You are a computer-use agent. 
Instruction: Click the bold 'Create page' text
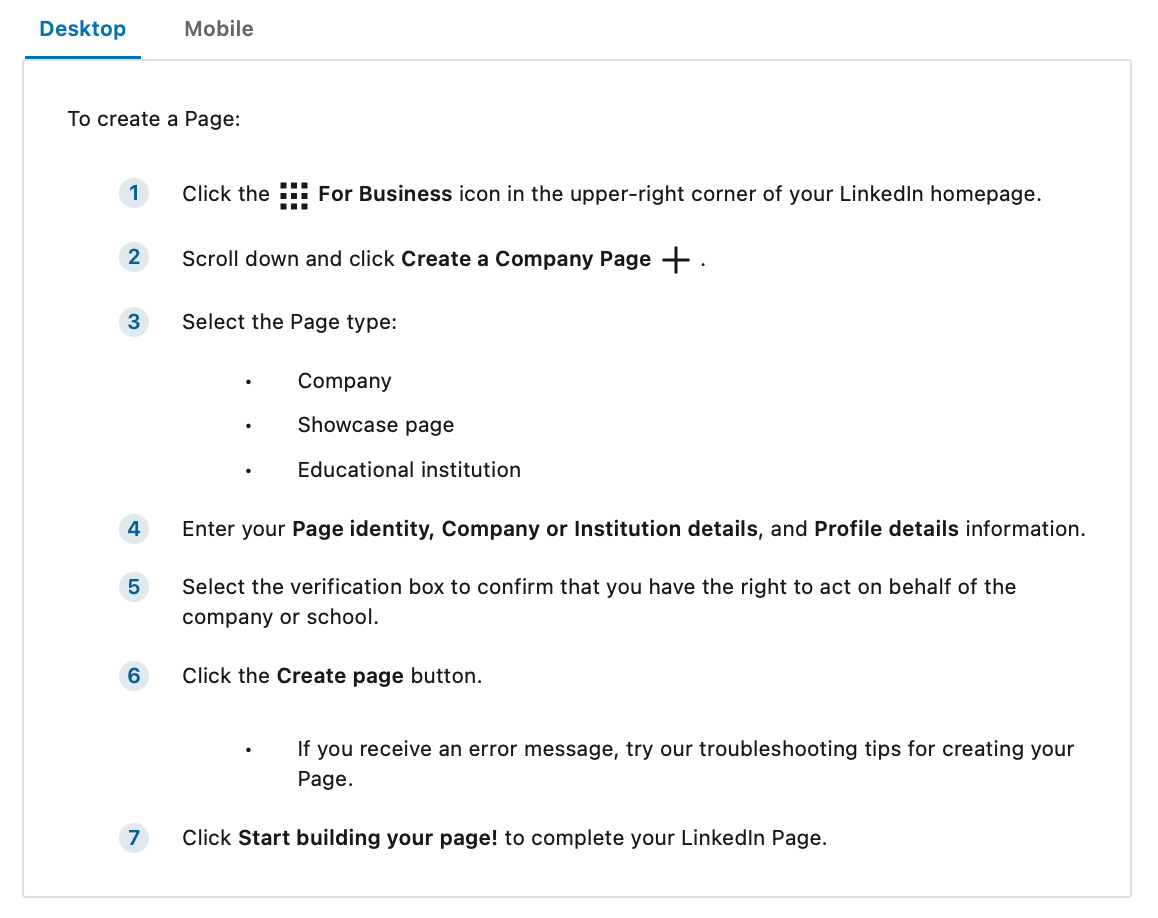pyautogui.click(x=340, y=676)
